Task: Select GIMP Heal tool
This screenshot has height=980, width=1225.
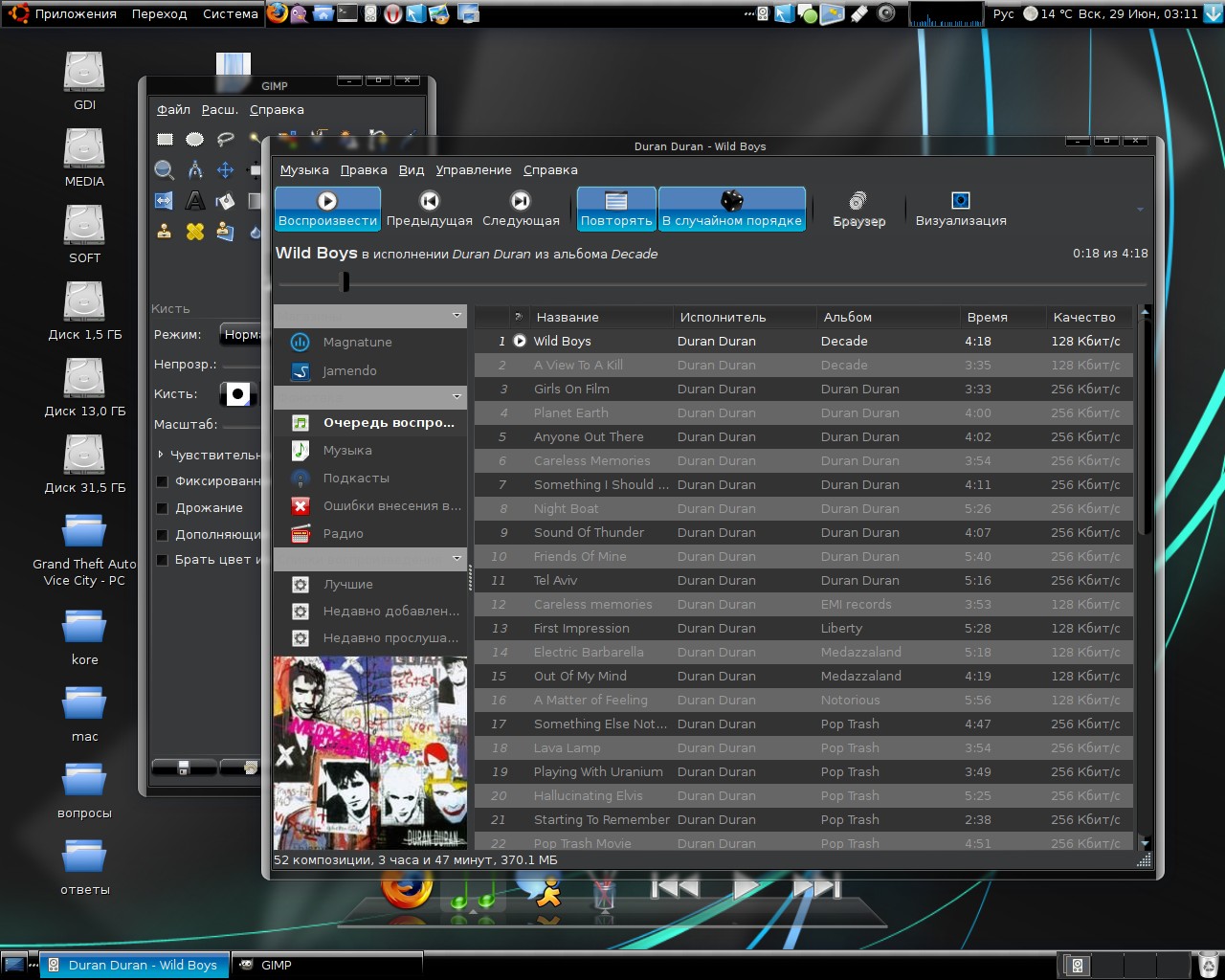Action: click(194, 232)
